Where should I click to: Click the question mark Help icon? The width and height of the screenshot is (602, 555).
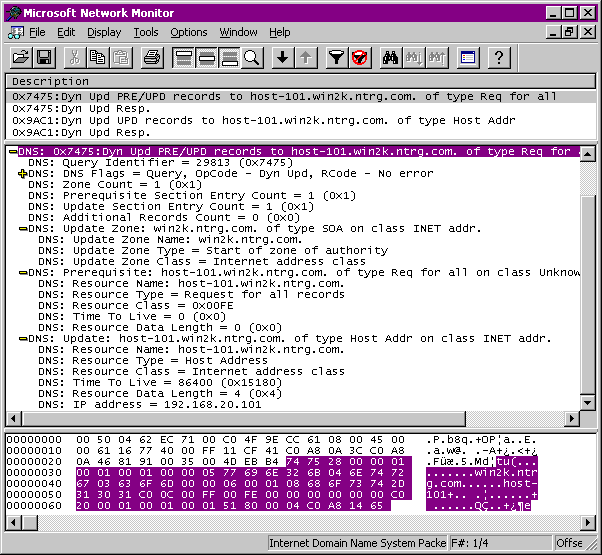pyautogui.click(x=499, y=58)
